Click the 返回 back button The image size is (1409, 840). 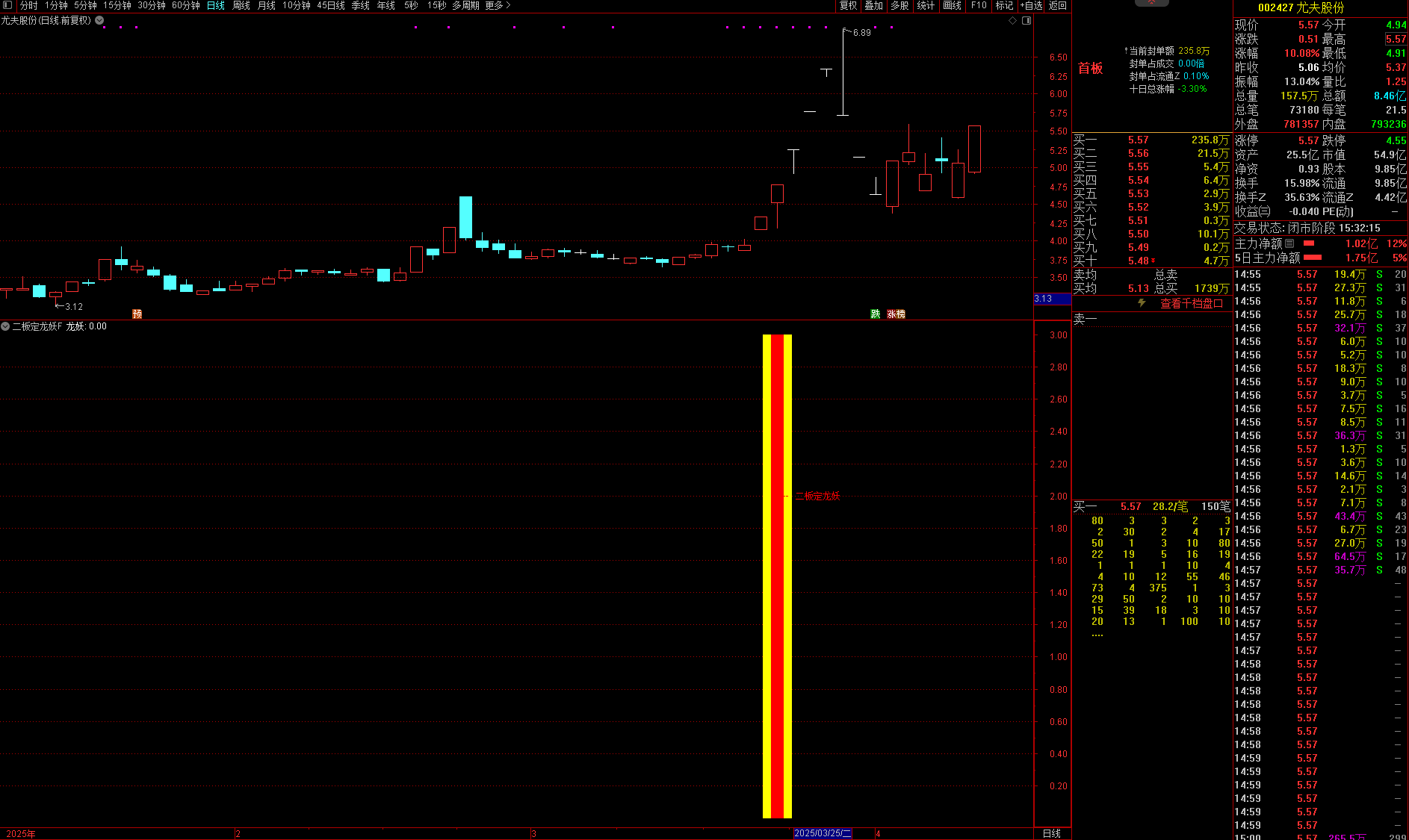[x=1058, y=5]
